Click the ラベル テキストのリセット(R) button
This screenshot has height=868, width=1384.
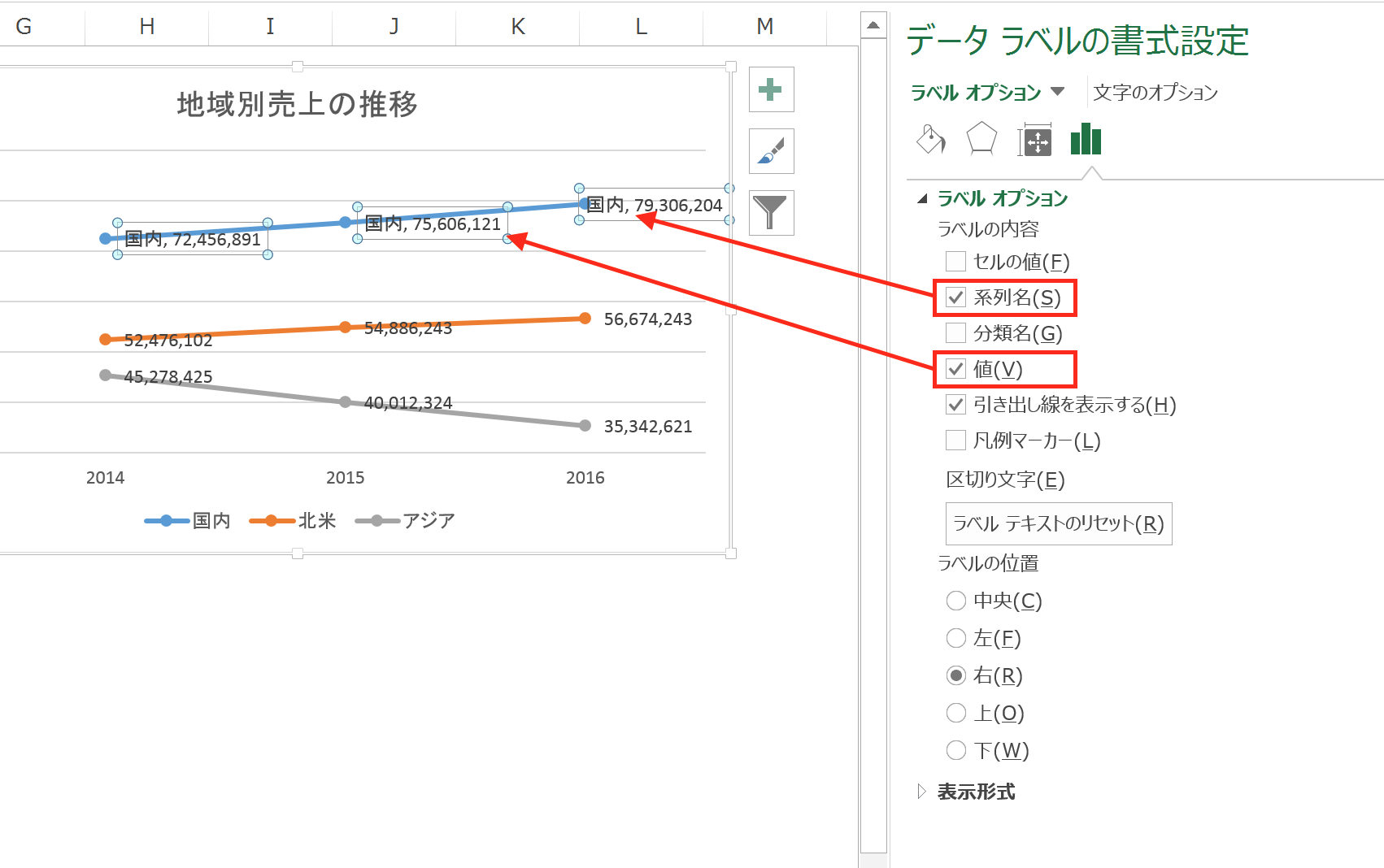[1059, 523]
